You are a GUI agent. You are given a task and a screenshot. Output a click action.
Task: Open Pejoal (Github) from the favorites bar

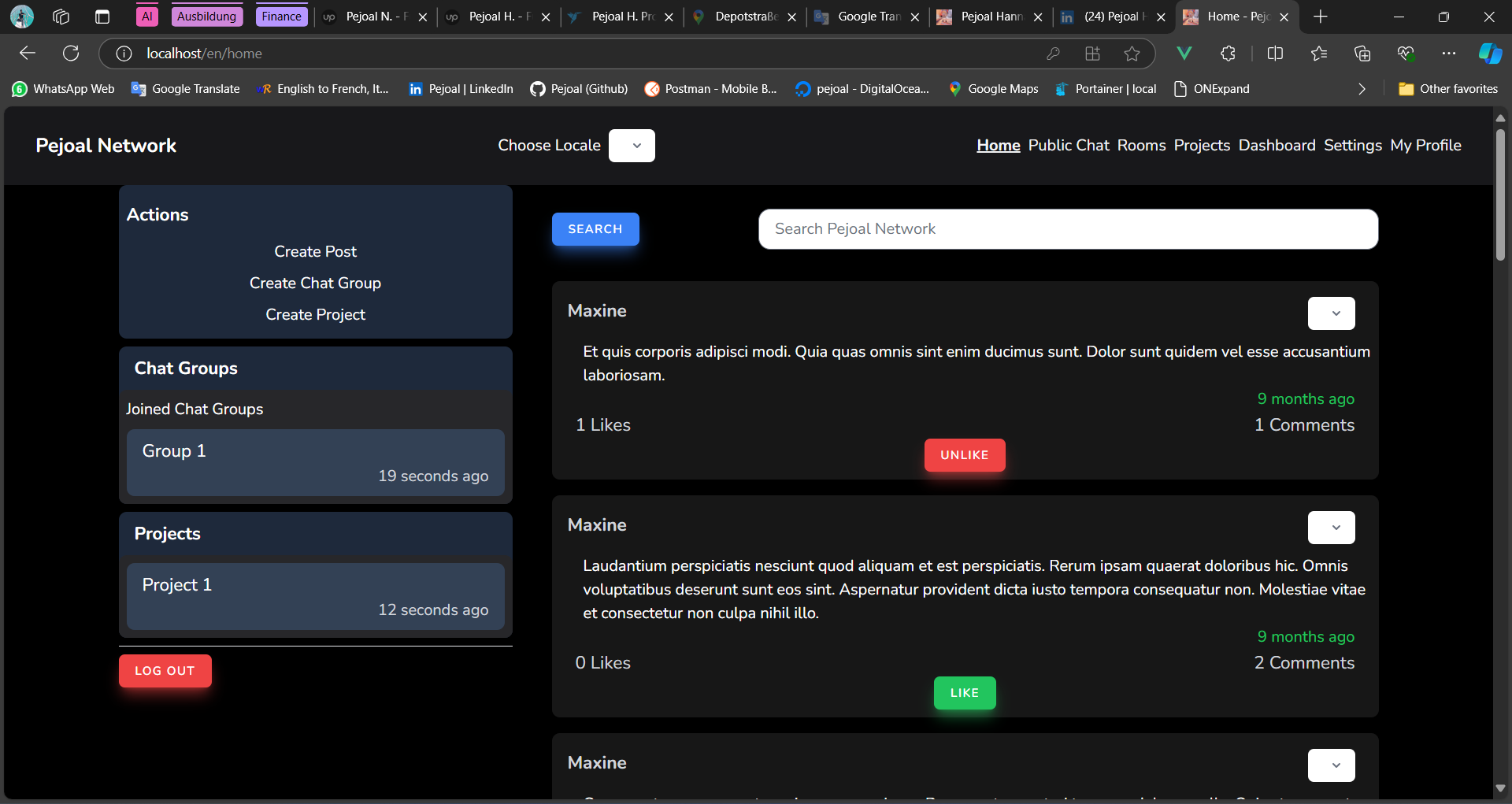pos(579,89)
